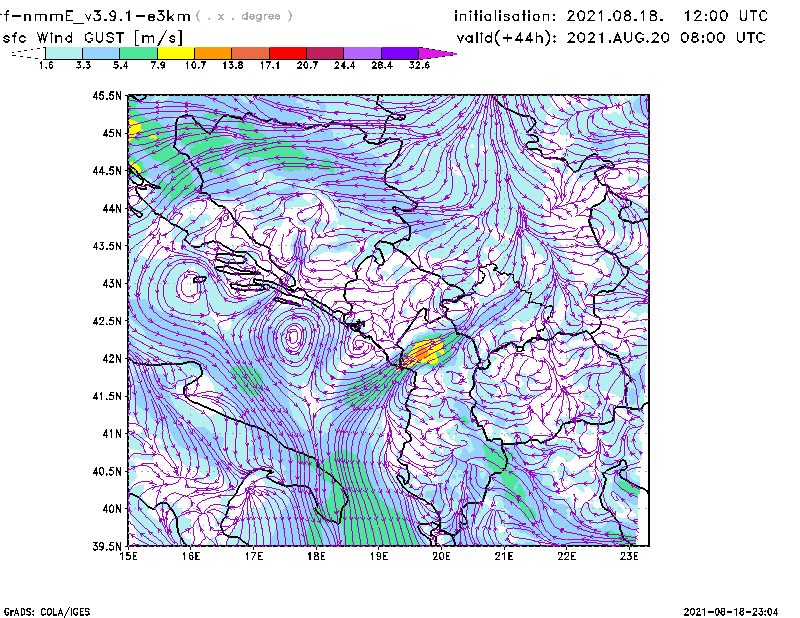Click the large vortex center near 42.3N 17.6E
Image resolution: width=800 pixels, height=618 pixels.
pos(293,338)
